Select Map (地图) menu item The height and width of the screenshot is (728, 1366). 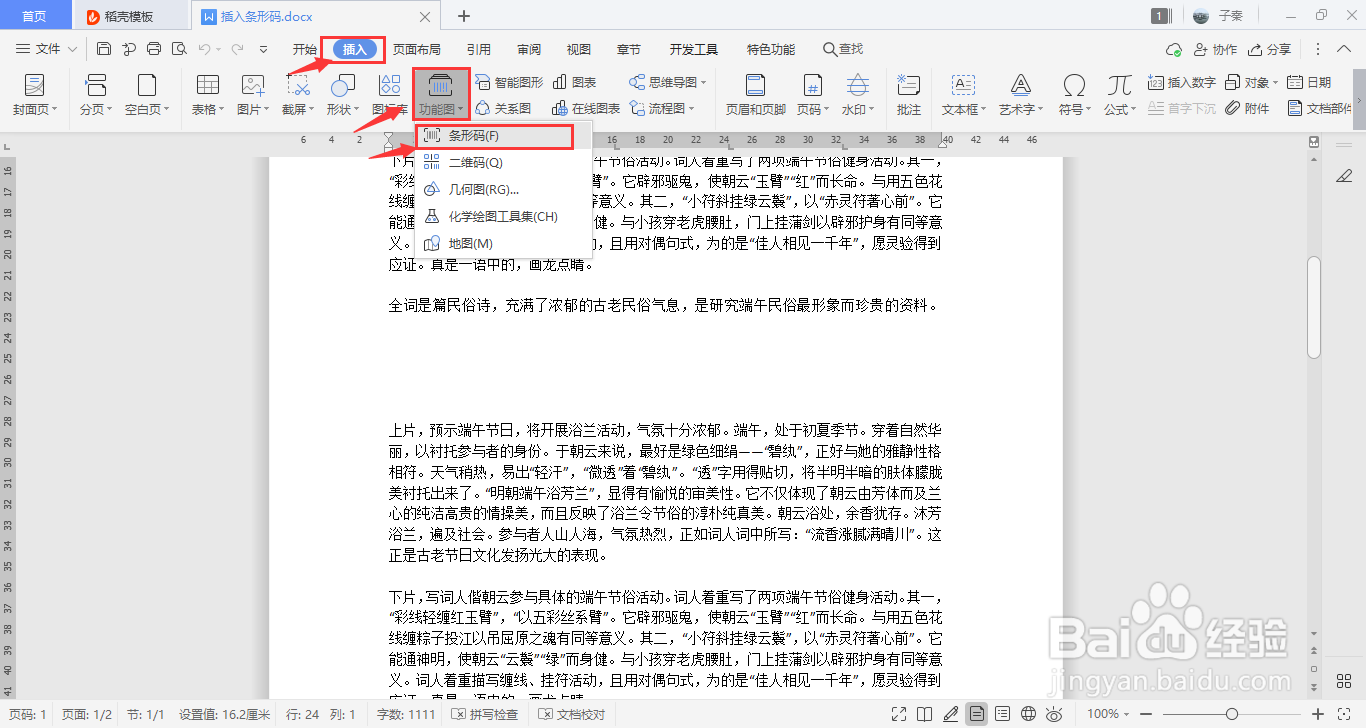coord(503,243)
